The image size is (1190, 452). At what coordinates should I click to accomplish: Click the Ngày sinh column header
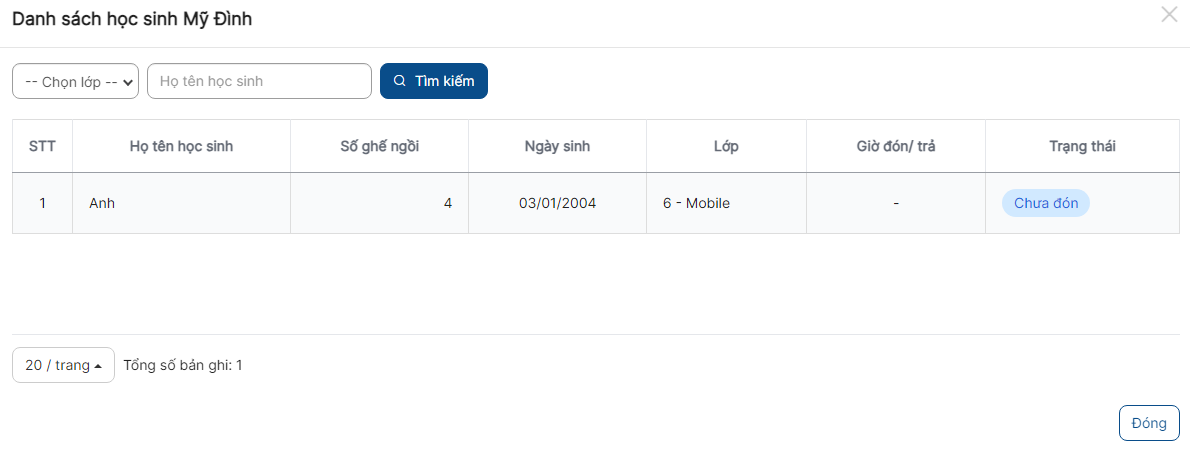pos(557,146)
